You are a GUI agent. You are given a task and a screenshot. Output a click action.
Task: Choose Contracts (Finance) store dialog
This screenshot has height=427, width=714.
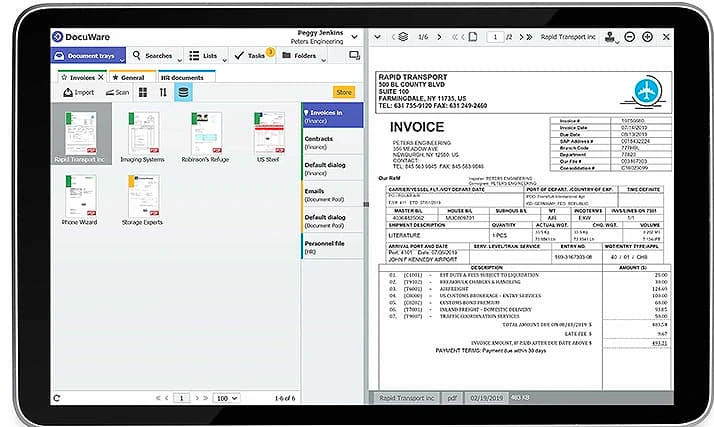tap(332, 142)
